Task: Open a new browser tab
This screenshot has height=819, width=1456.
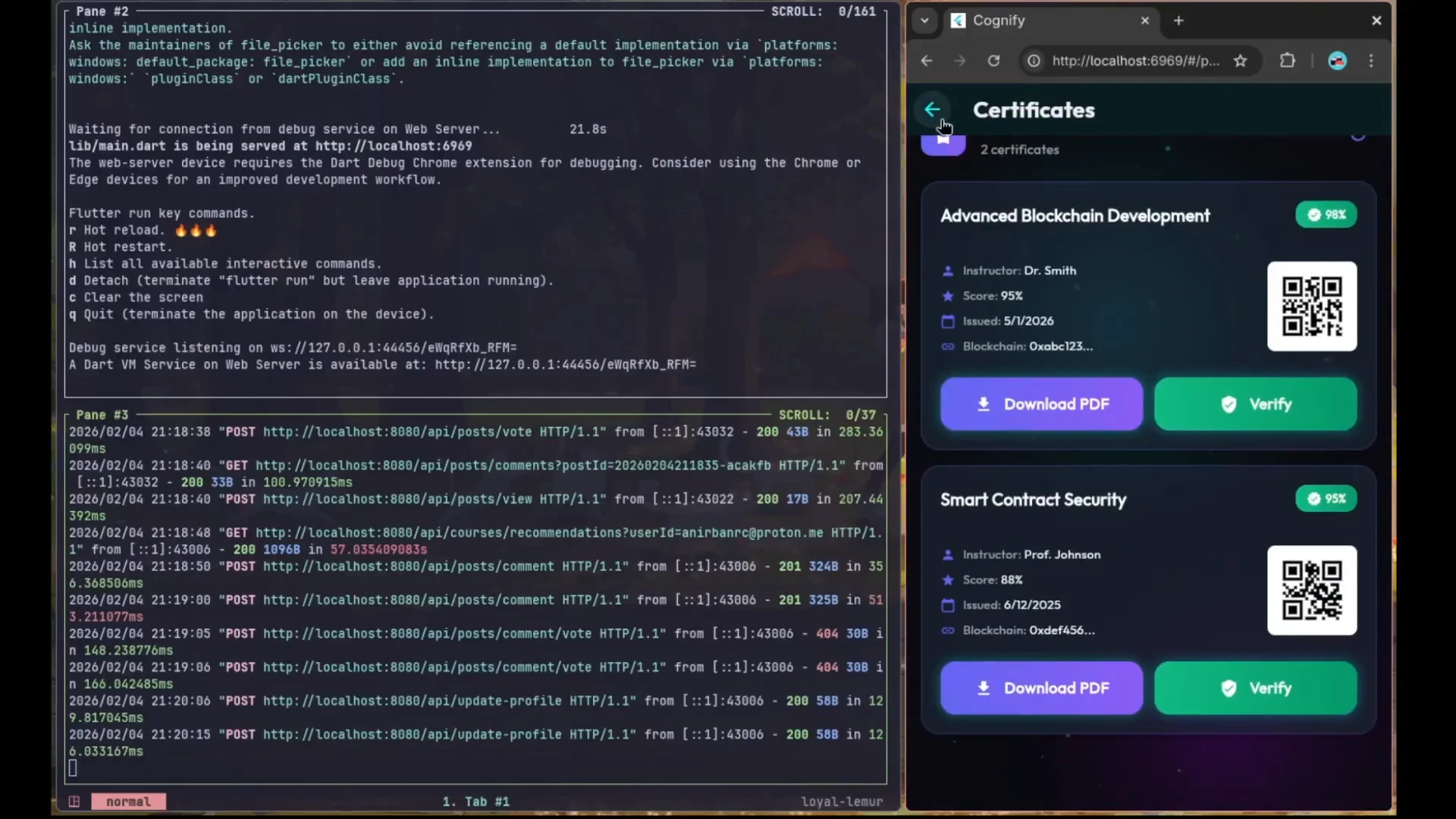Action: 1178,20
